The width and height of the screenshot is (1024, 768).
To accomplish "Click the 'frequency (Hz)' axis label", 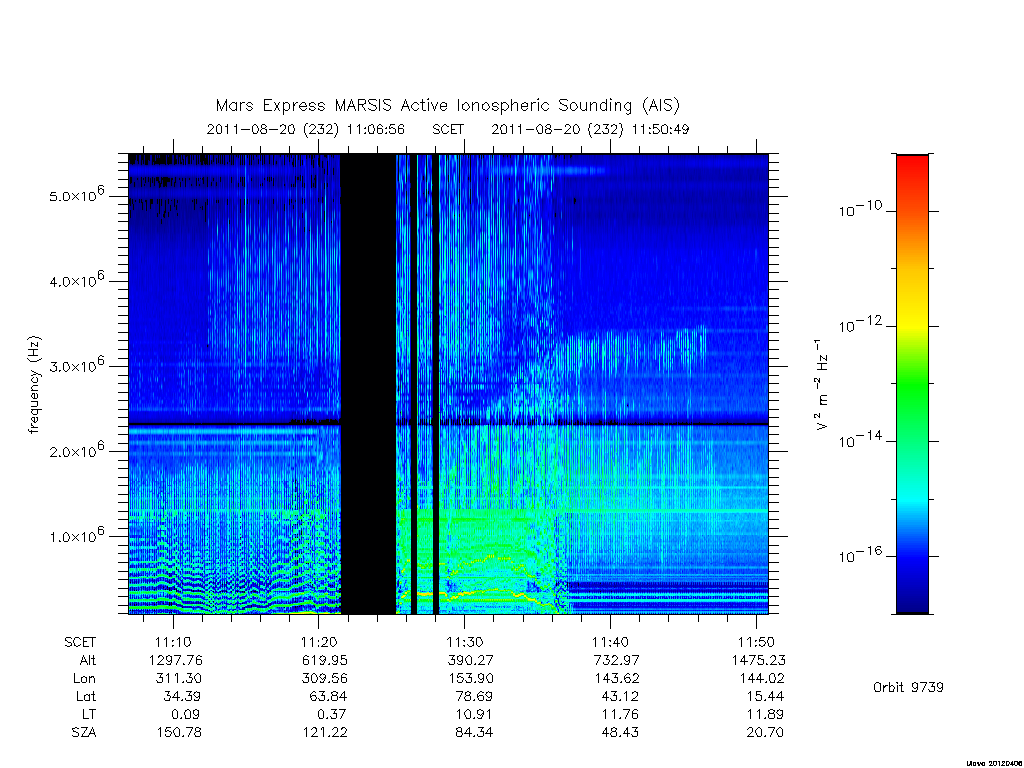I will (34, 384).
